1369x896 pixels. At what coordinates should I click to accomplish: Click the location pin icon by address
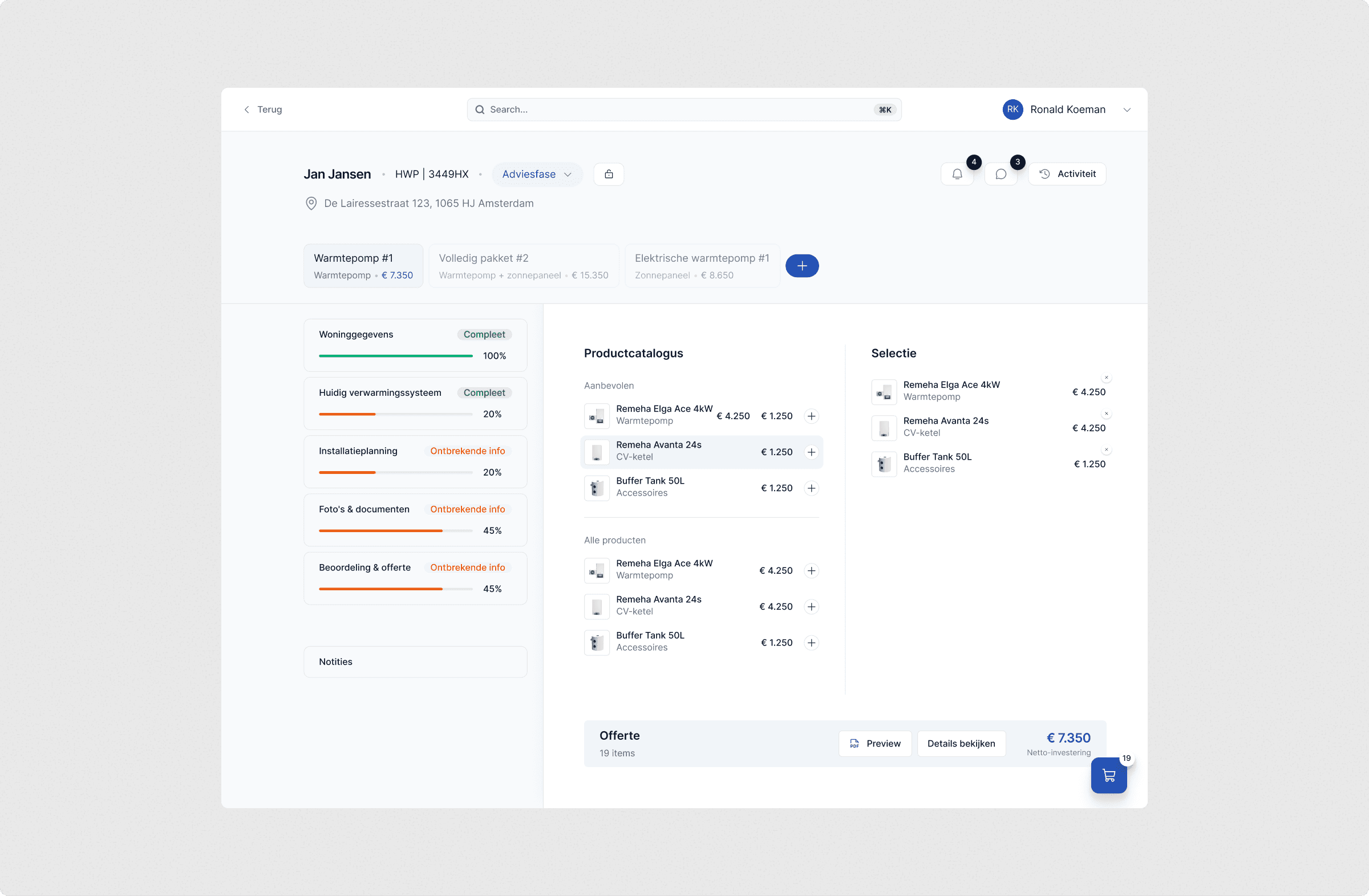[x=311, y=204]
